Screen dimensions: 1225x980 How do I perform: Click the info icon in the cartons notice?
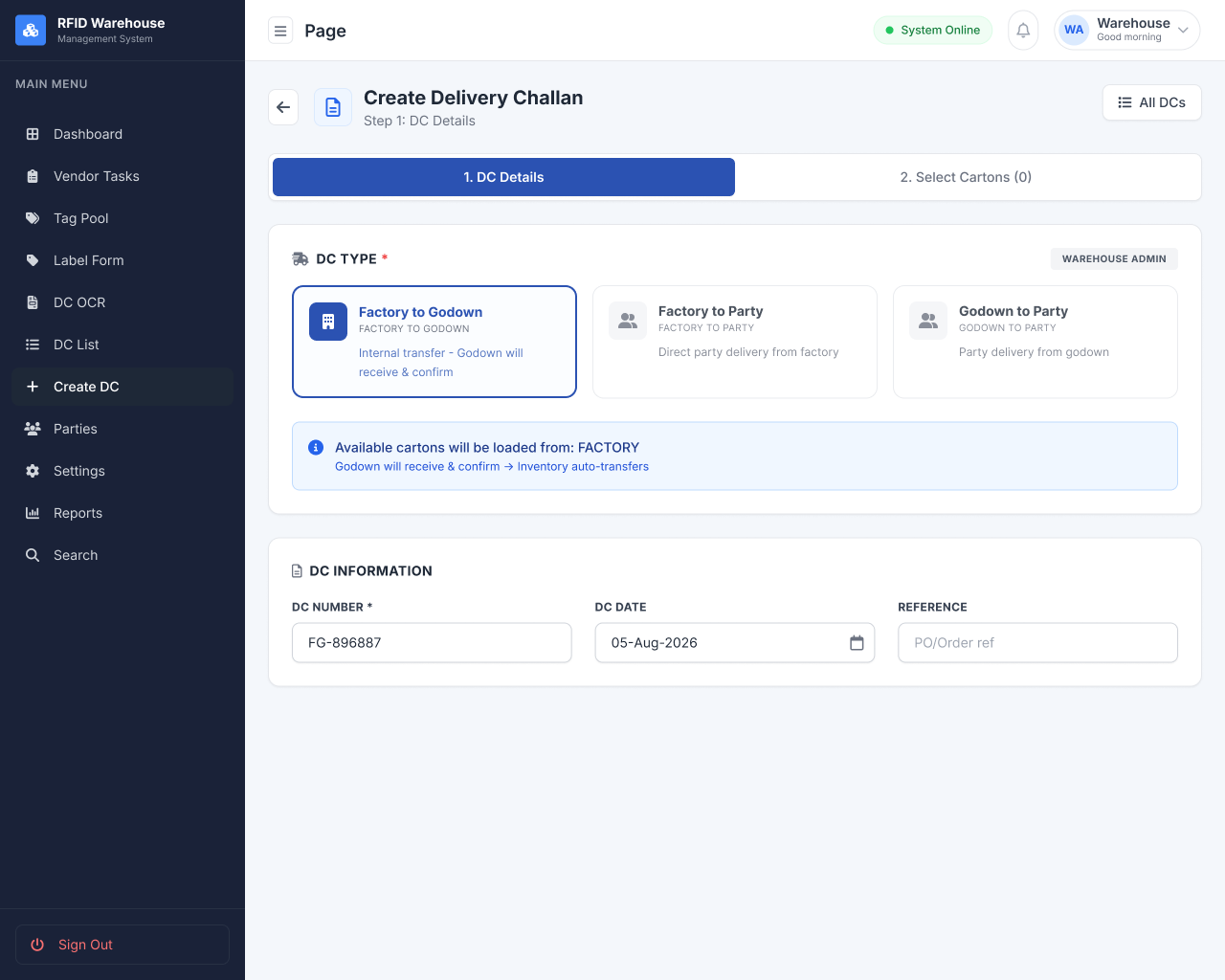[x=316, y=448]
